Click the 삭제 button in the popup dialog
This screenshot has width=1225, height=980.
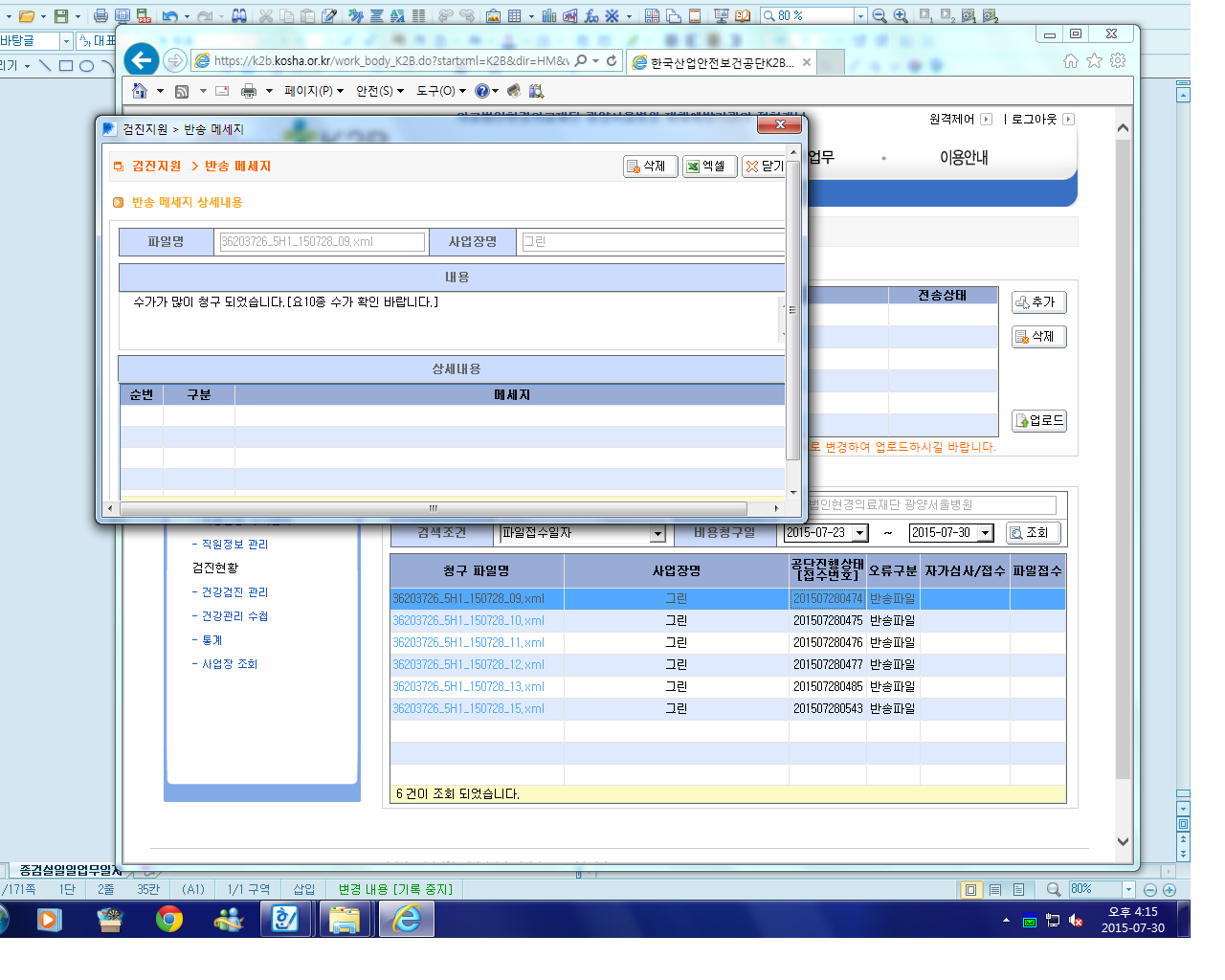(651, 167)
